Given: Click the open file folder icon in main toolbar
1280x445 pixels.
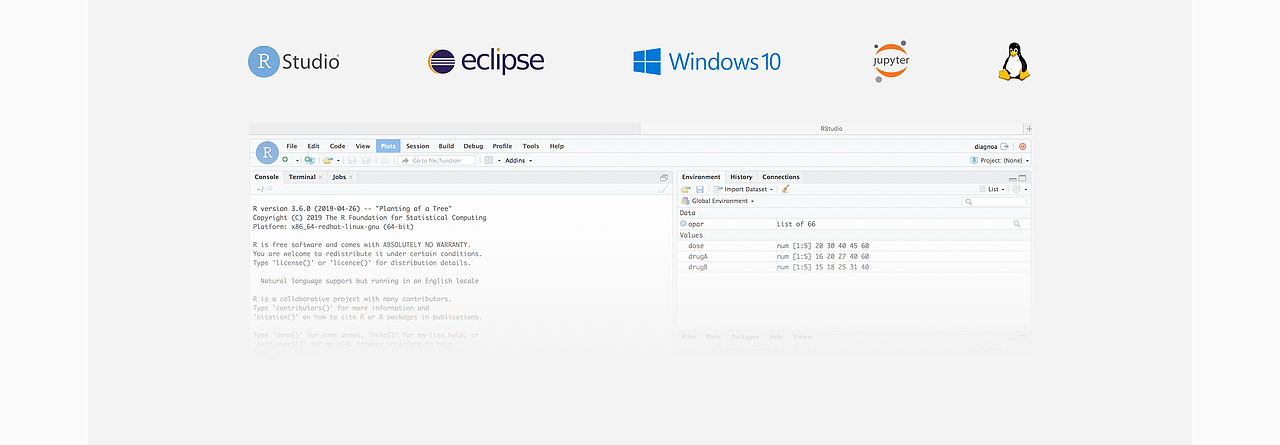Looking at the screenshot, I should click(x=328, y=160).
